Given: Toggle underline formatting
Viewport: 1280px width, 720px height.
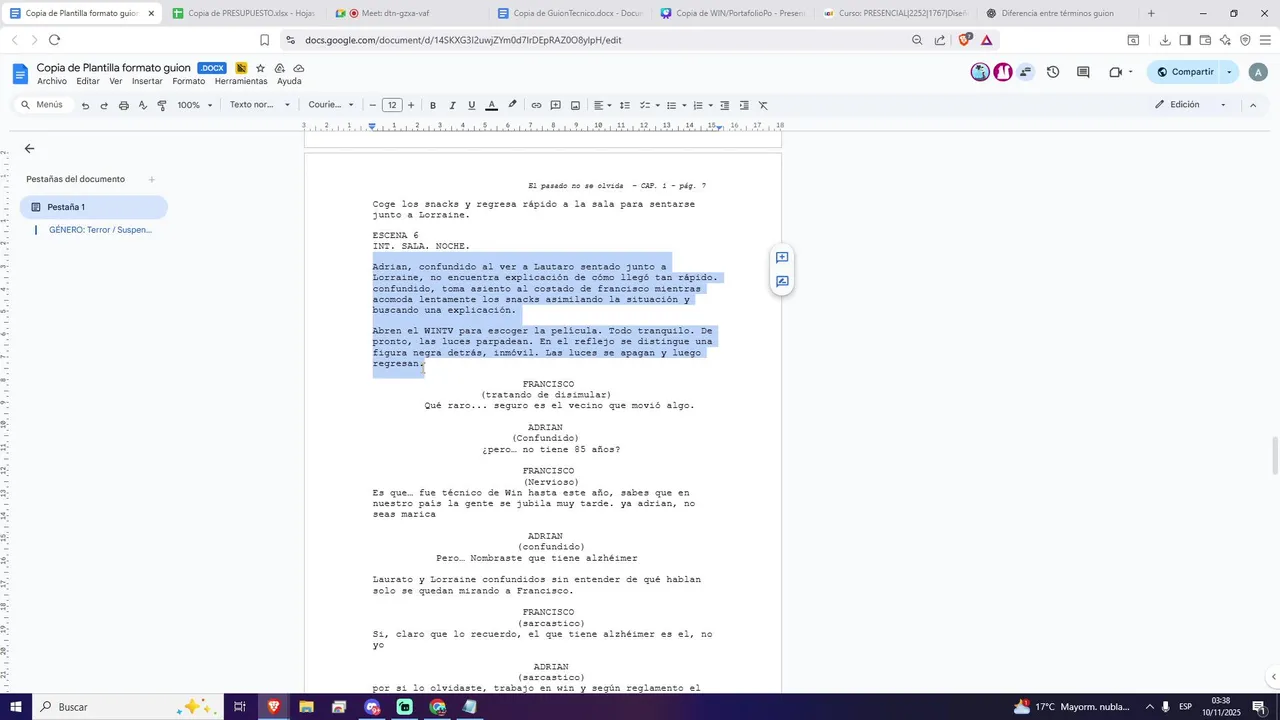Looking at the screenshot, I should click(472, 105).
